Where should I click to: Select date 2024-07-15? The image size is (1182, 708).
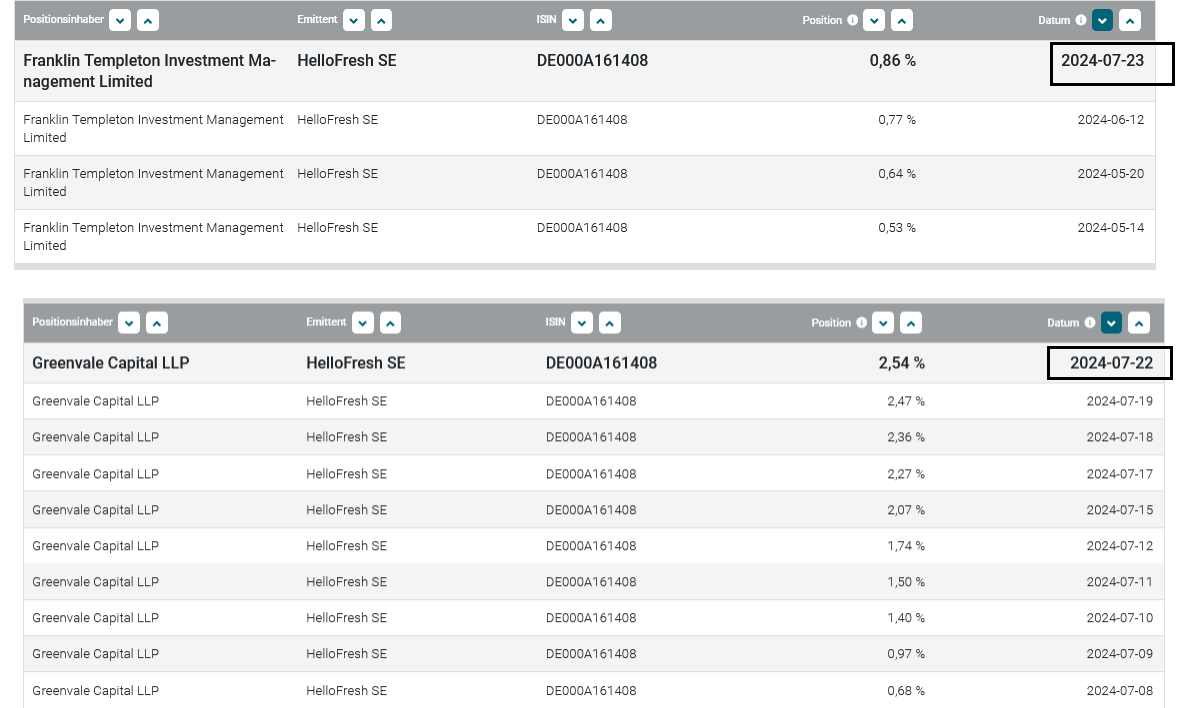[x=1119, y=511]
